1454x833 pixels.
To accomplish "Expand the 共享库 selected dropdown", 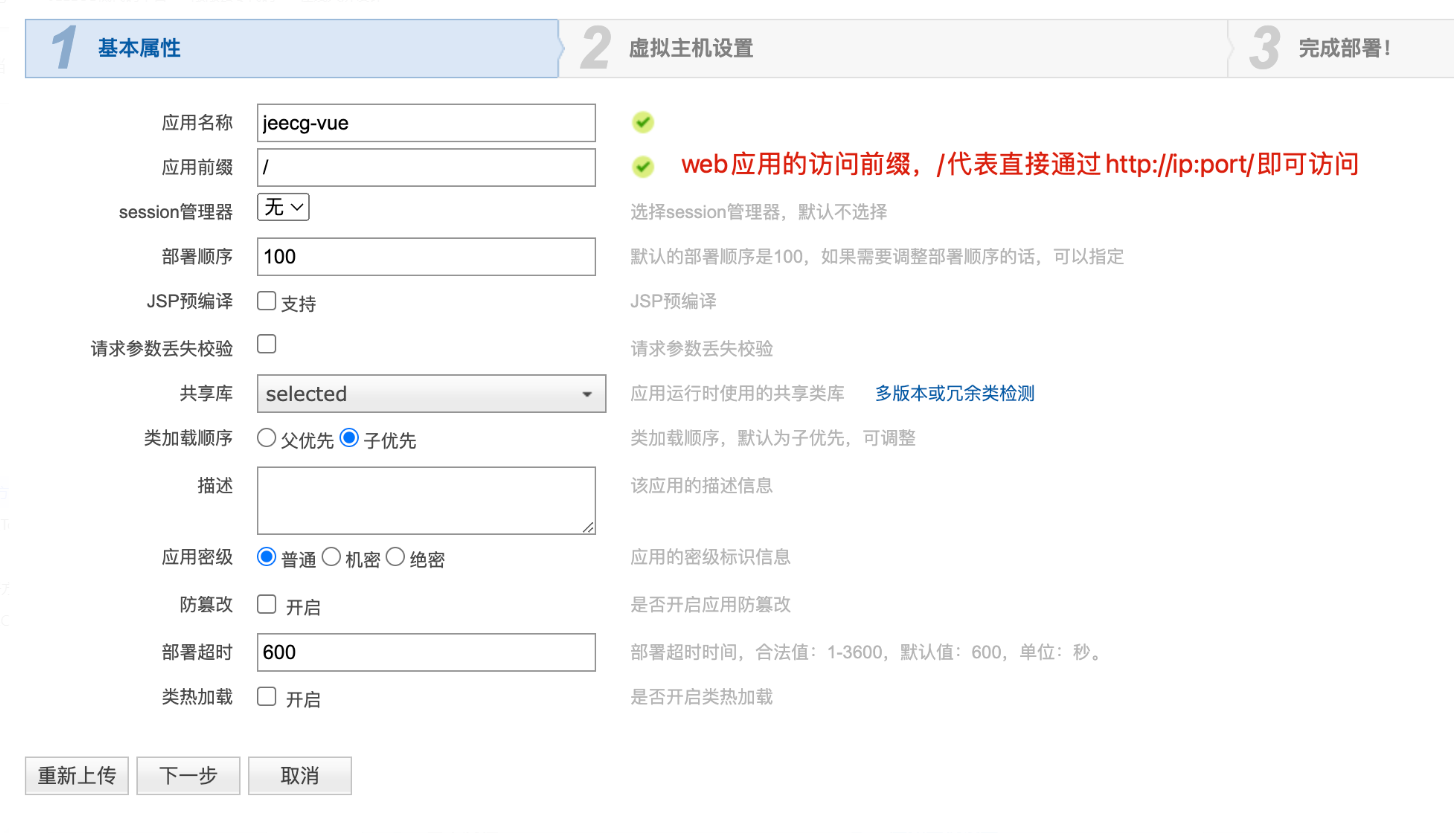I will click(x=431, y=394).
